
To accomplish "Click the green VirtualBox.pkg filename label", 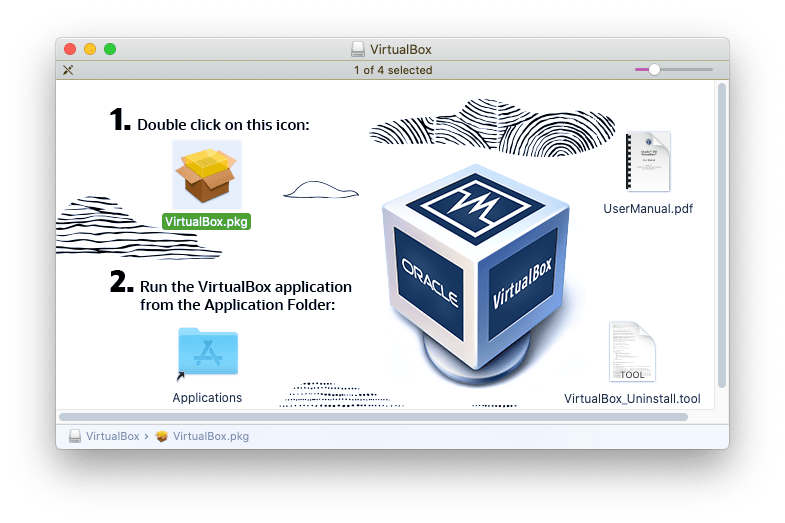I will [206, 222].
